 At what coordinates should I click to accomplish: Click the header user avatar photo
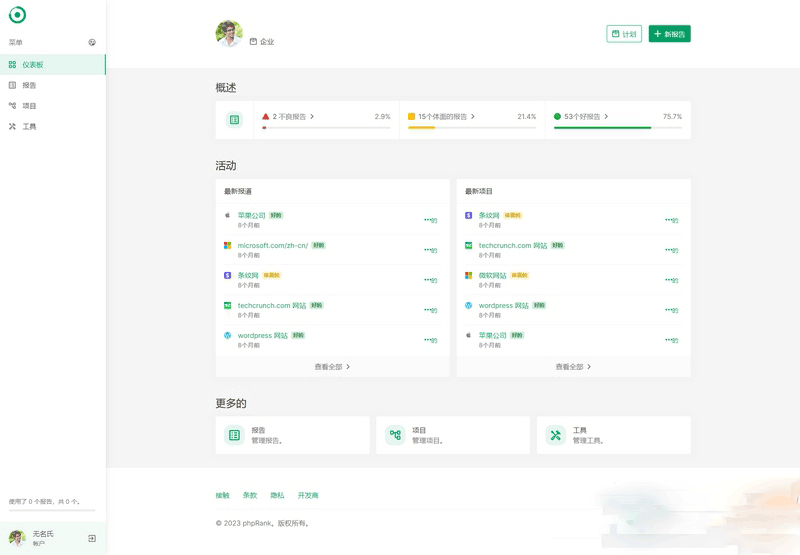tap(229, 34)
